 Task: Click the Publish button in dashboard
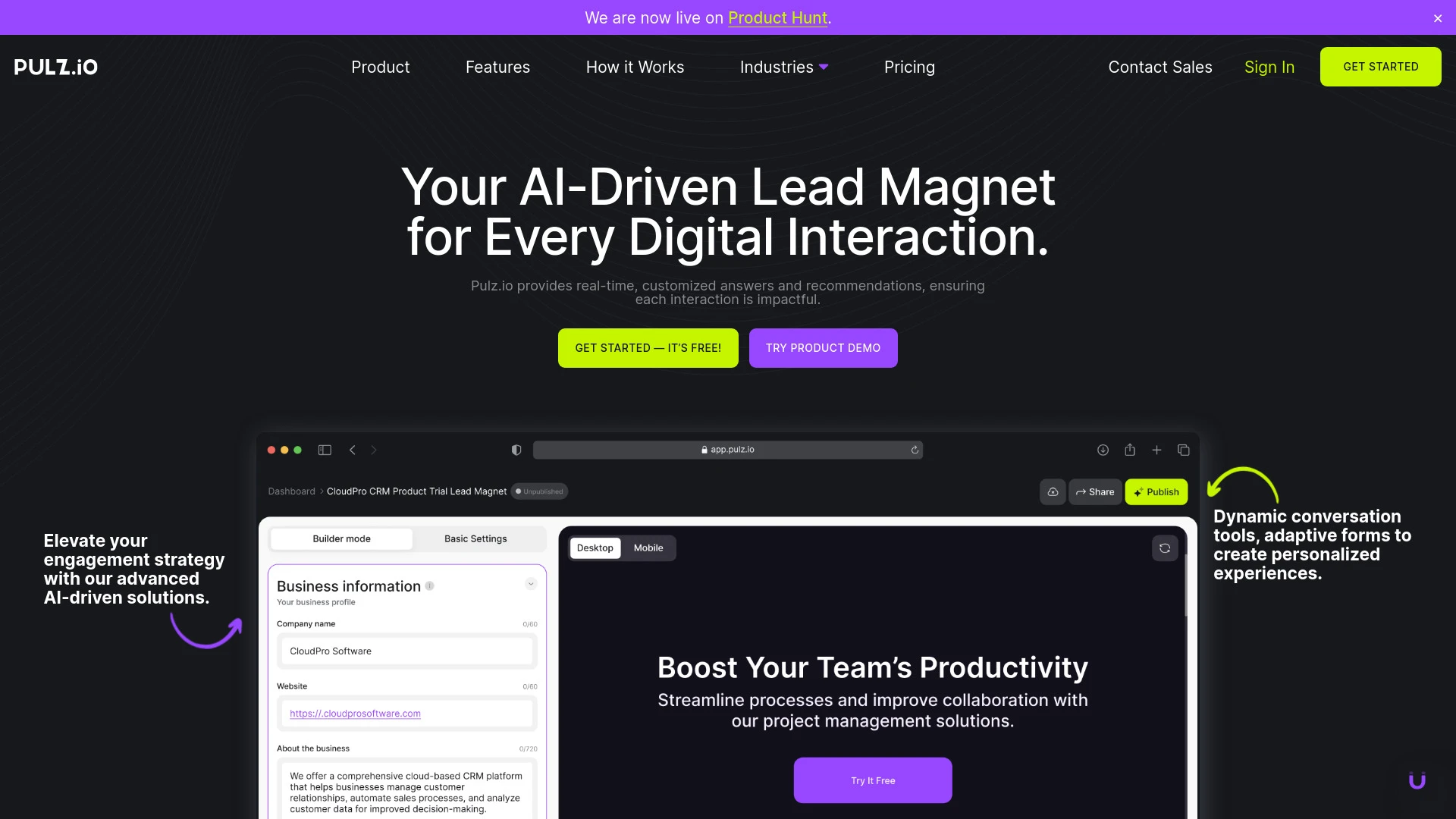pyautogui.click(x=1156, y=491)
